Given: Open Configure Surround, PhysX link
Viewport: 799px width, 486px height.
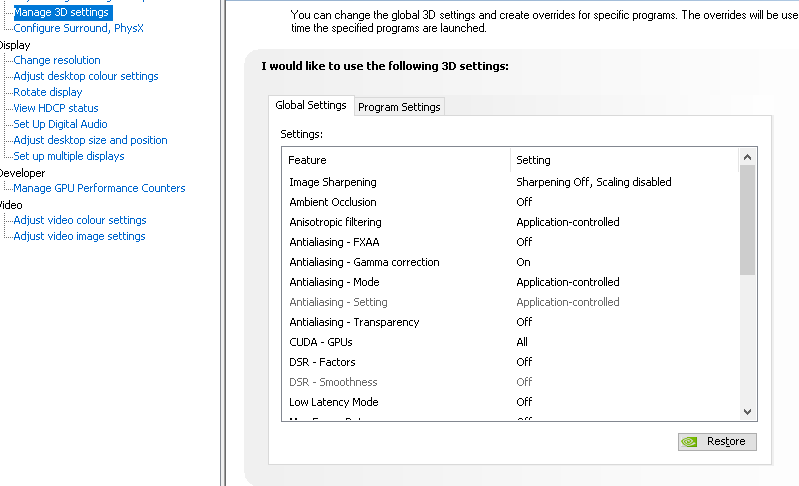Looking at the screenshot, I should (78, 28).
